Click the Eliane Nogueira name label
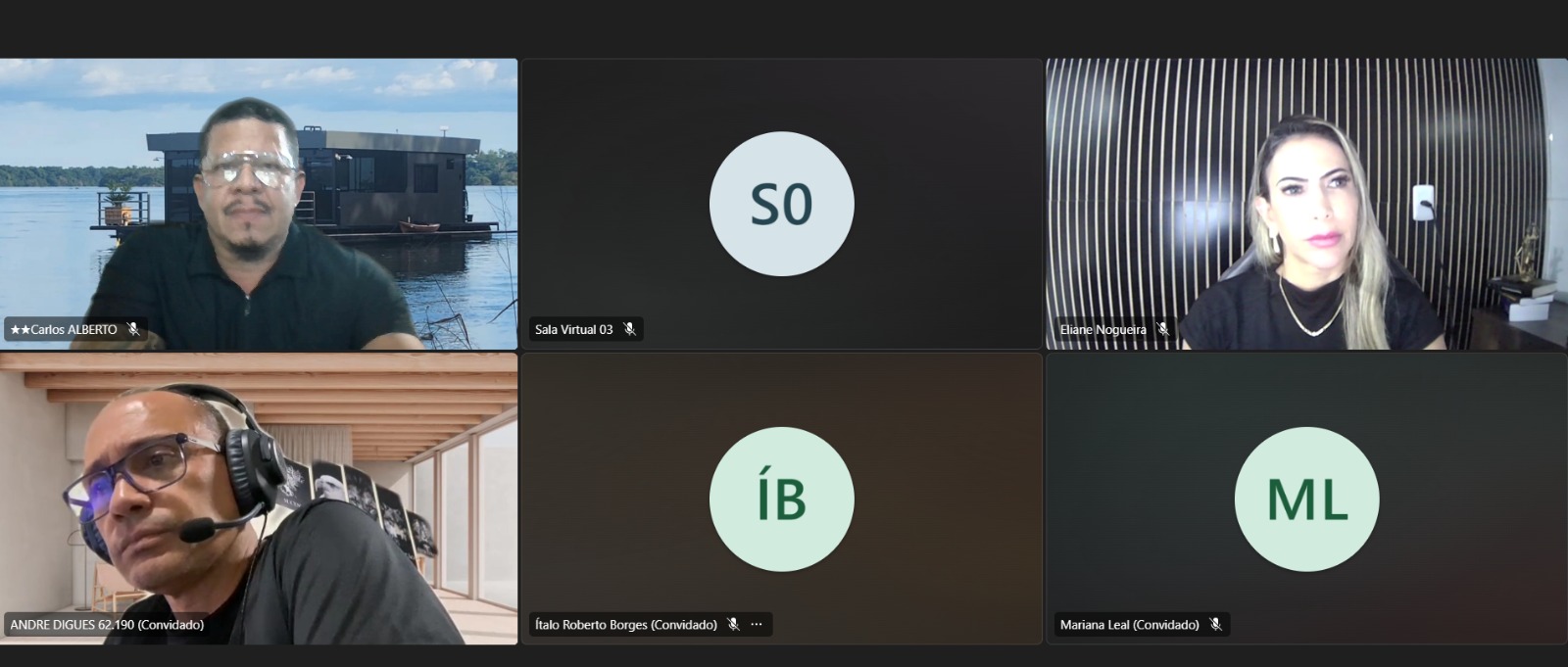This screenshot has height=667, width=1568. [x=1102, y=330]
